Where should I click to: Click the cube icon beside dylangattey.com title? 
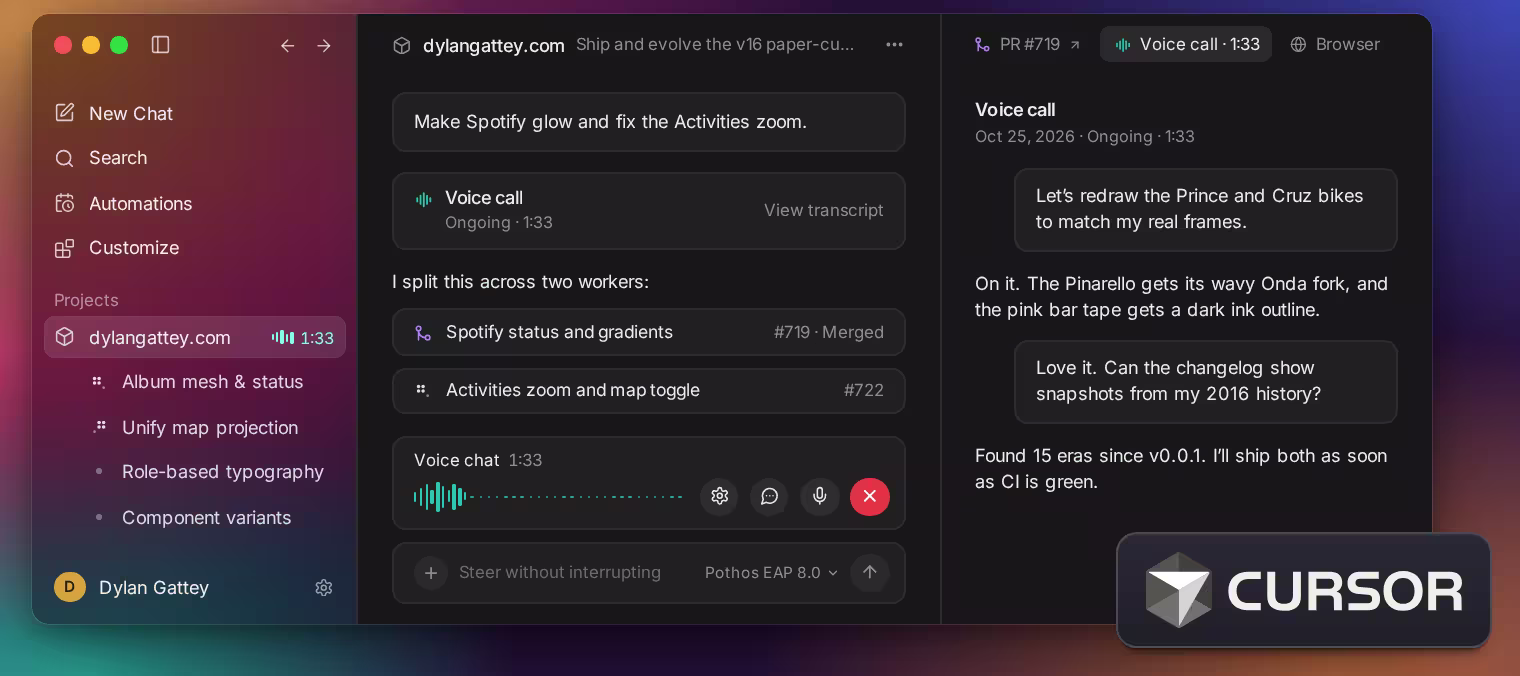pos(402,45)
